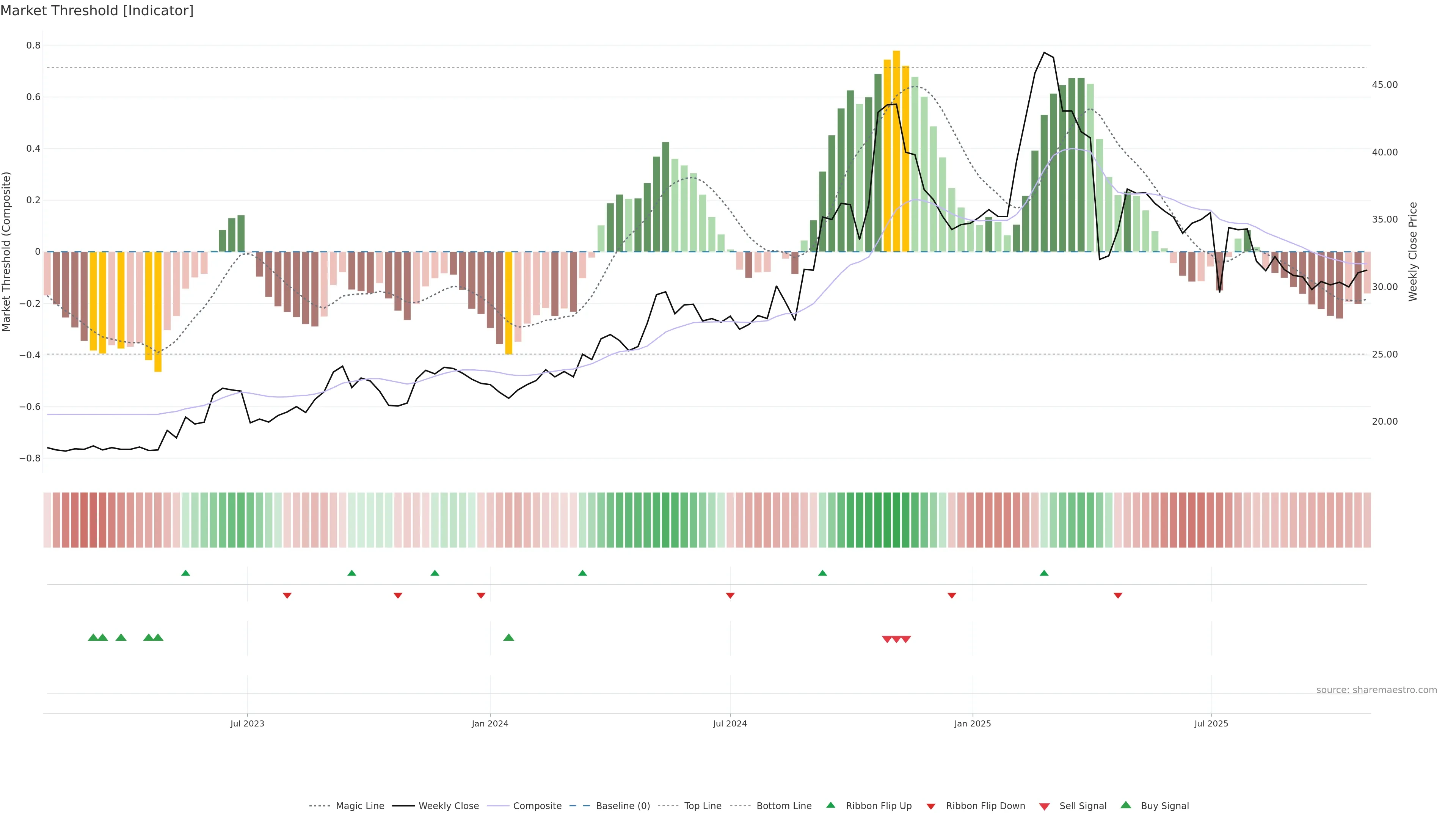
Task: Toggle the Baseline (0) legend entry
Action: 622,806
